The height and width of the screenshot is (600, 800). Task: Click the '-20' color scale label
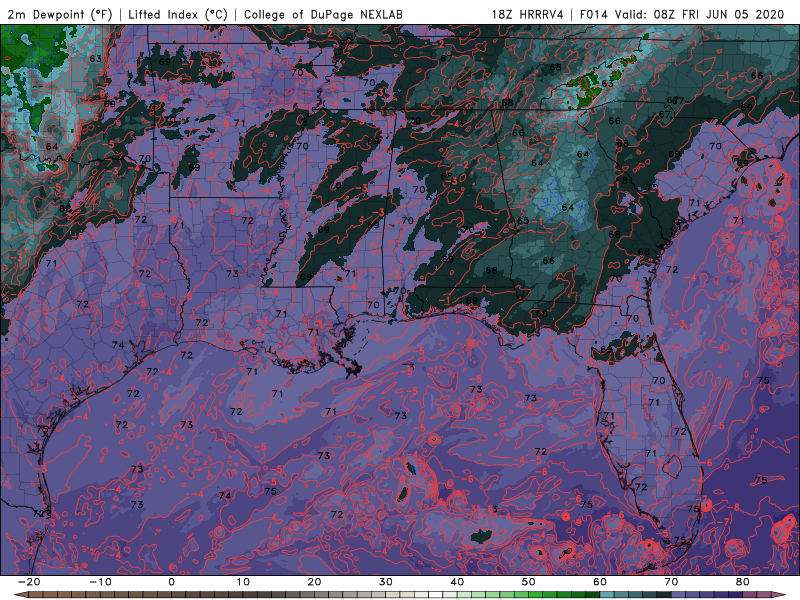[29, 582]
